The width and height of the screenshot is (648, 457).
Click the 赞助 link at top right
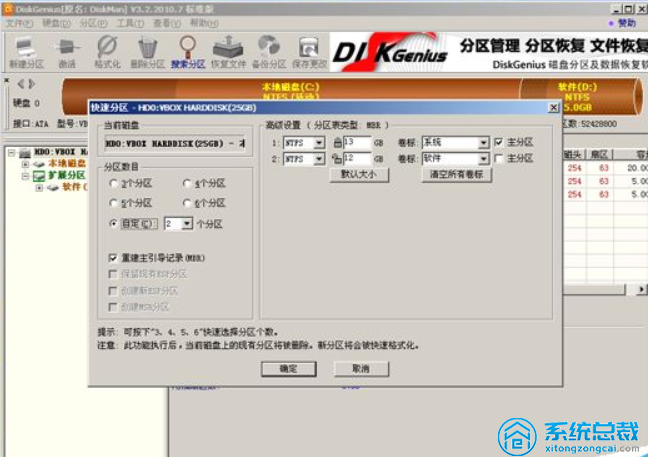click(627, 23)
